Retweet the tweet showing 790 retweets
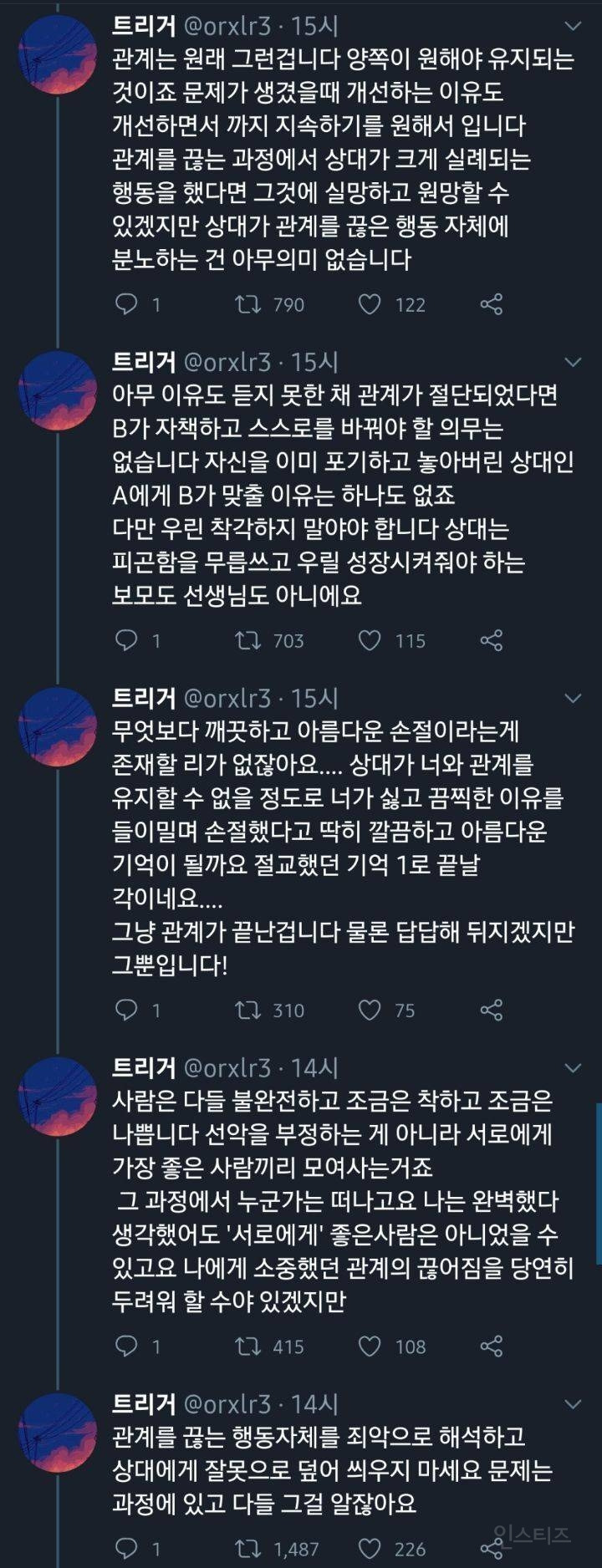Viewport: 602px width, 1568px height. 247,304
